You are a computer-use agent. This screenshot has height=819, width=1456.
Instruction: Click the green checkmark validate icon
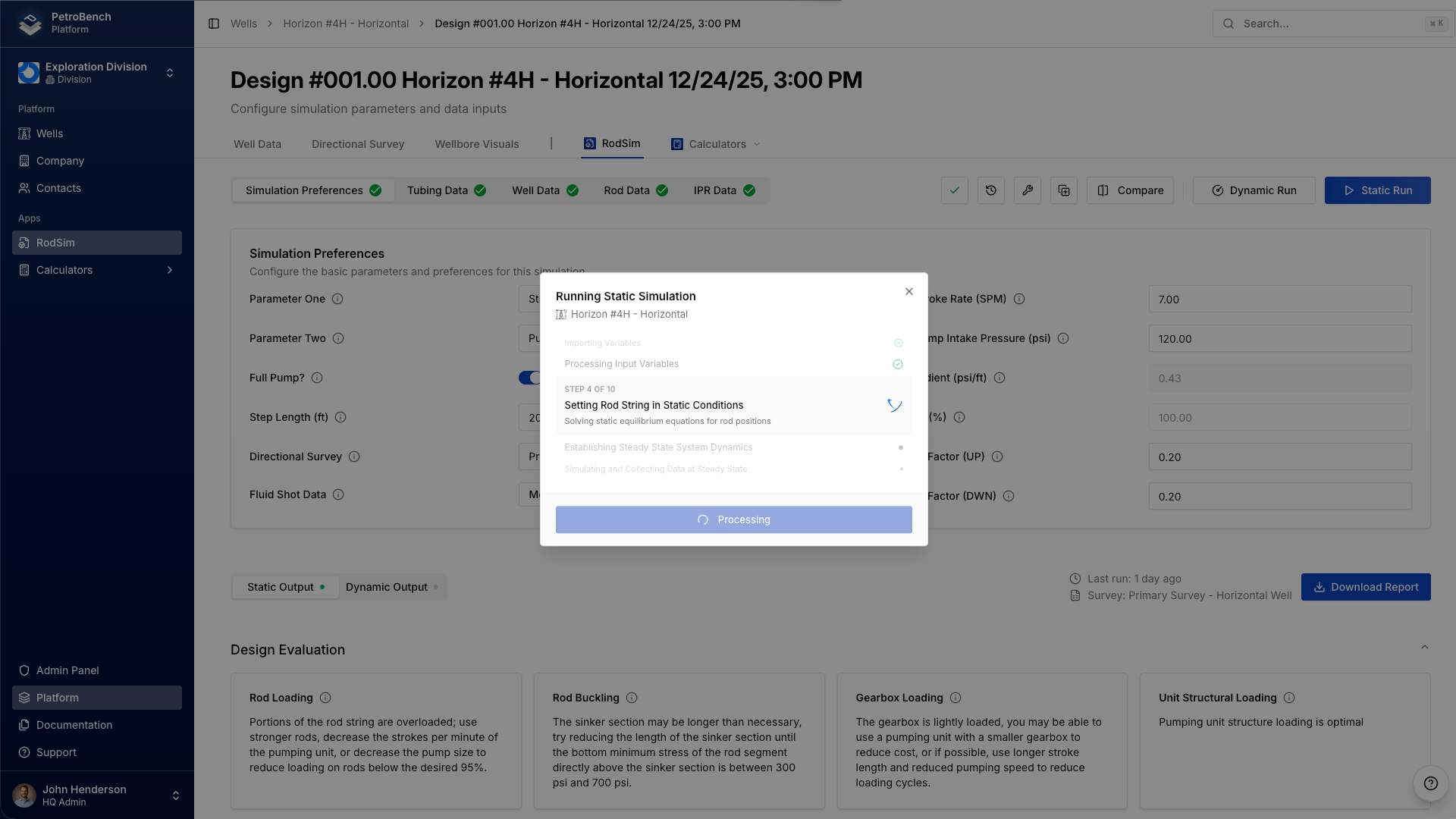coord(954,190)
